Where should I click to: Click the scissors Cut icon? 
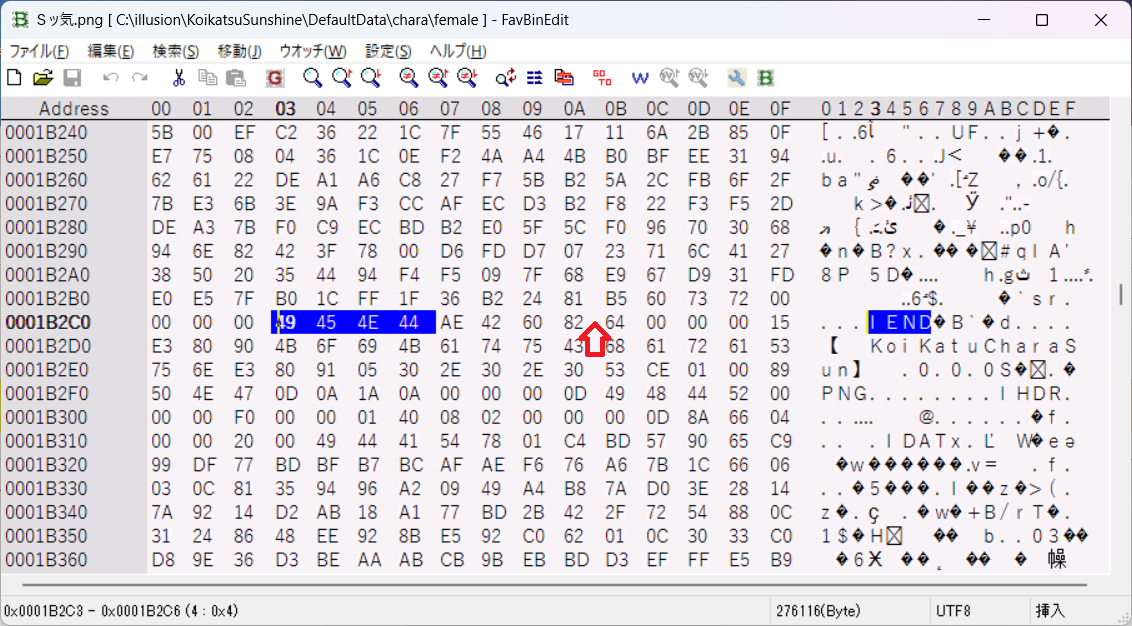179,77
